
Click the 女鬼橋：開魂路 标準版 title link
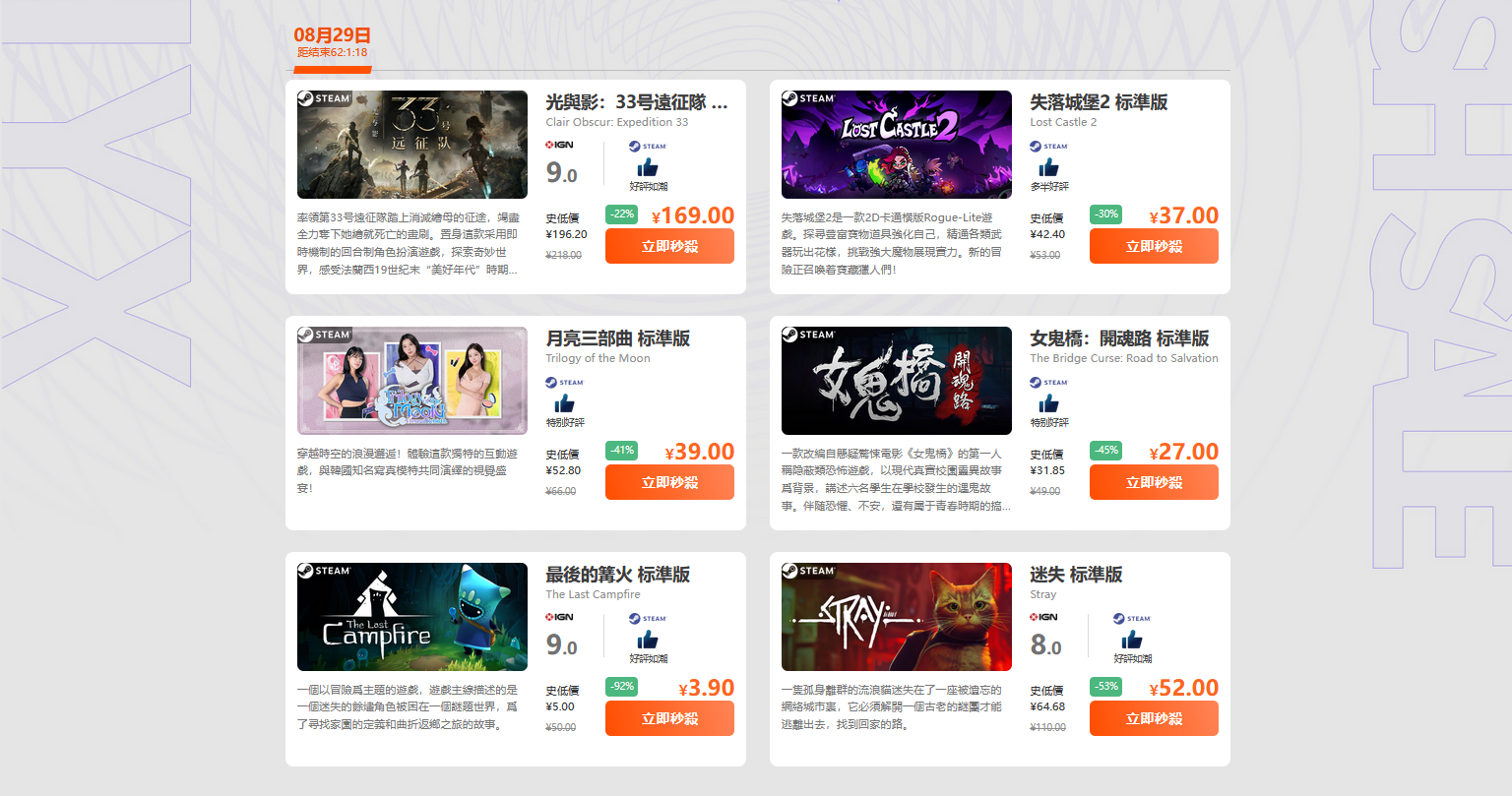click(1119, 338)
